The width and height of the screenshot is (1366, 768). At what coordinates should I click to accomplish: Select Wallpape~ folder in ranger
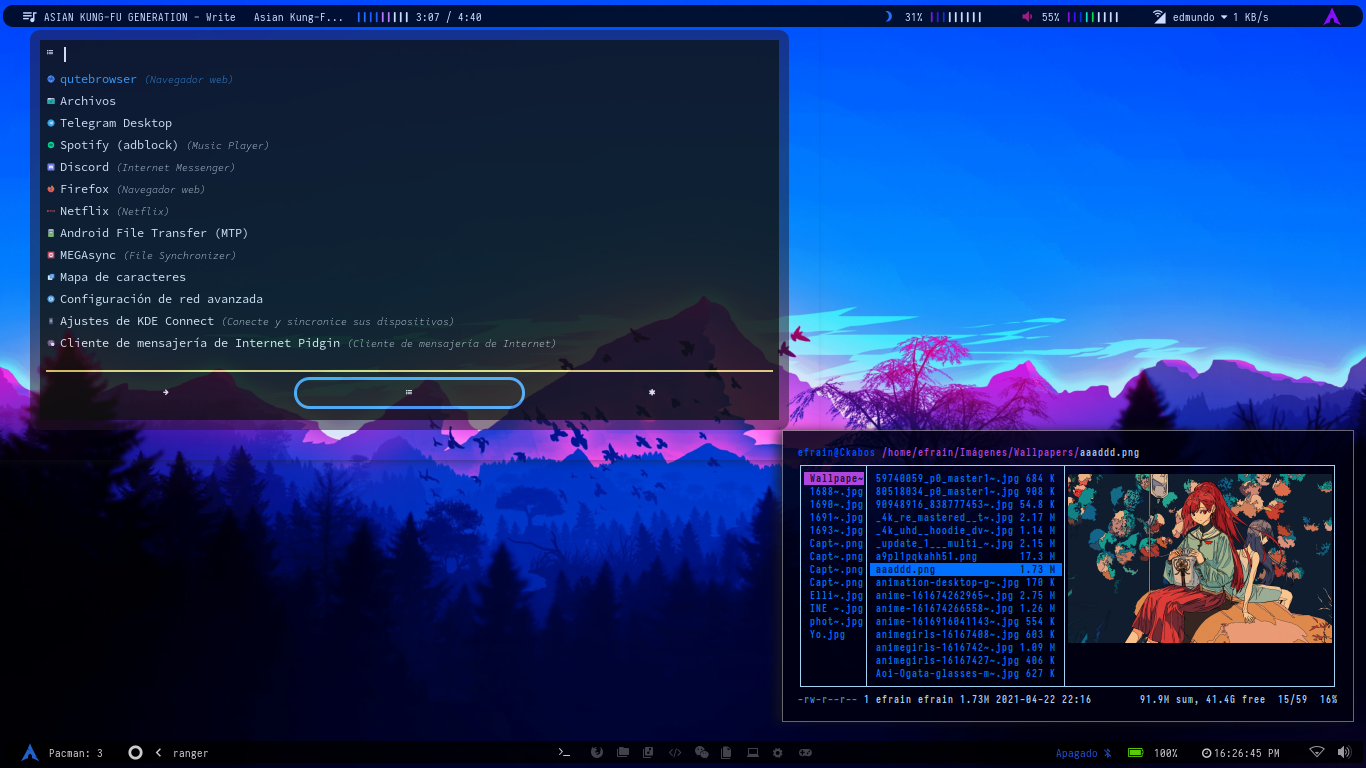pyautogui.click(x=834, y=479)
